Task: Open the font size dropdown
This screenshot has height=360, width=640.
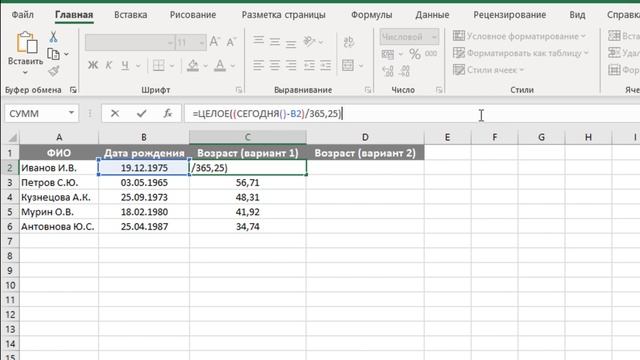Action: coord(201,42)
